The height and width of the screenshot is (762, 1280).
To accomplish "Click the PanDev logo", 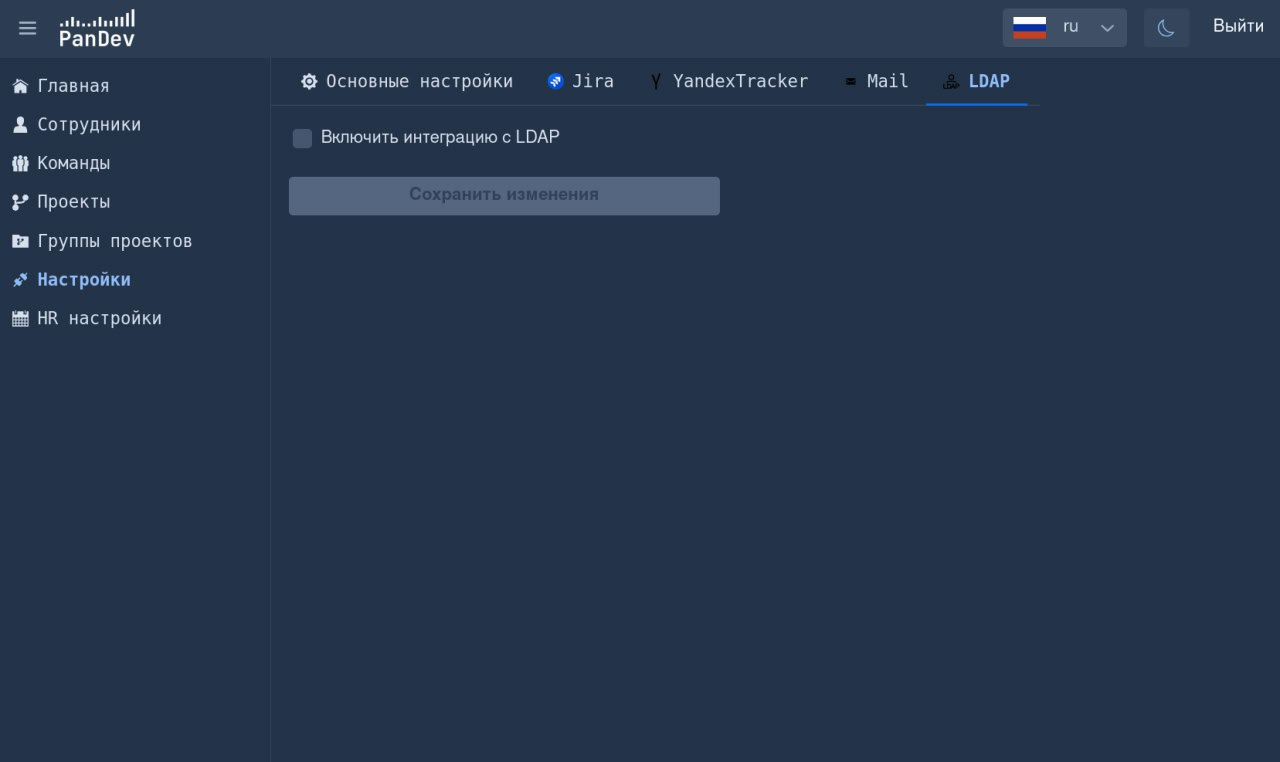I will [96, 27].
